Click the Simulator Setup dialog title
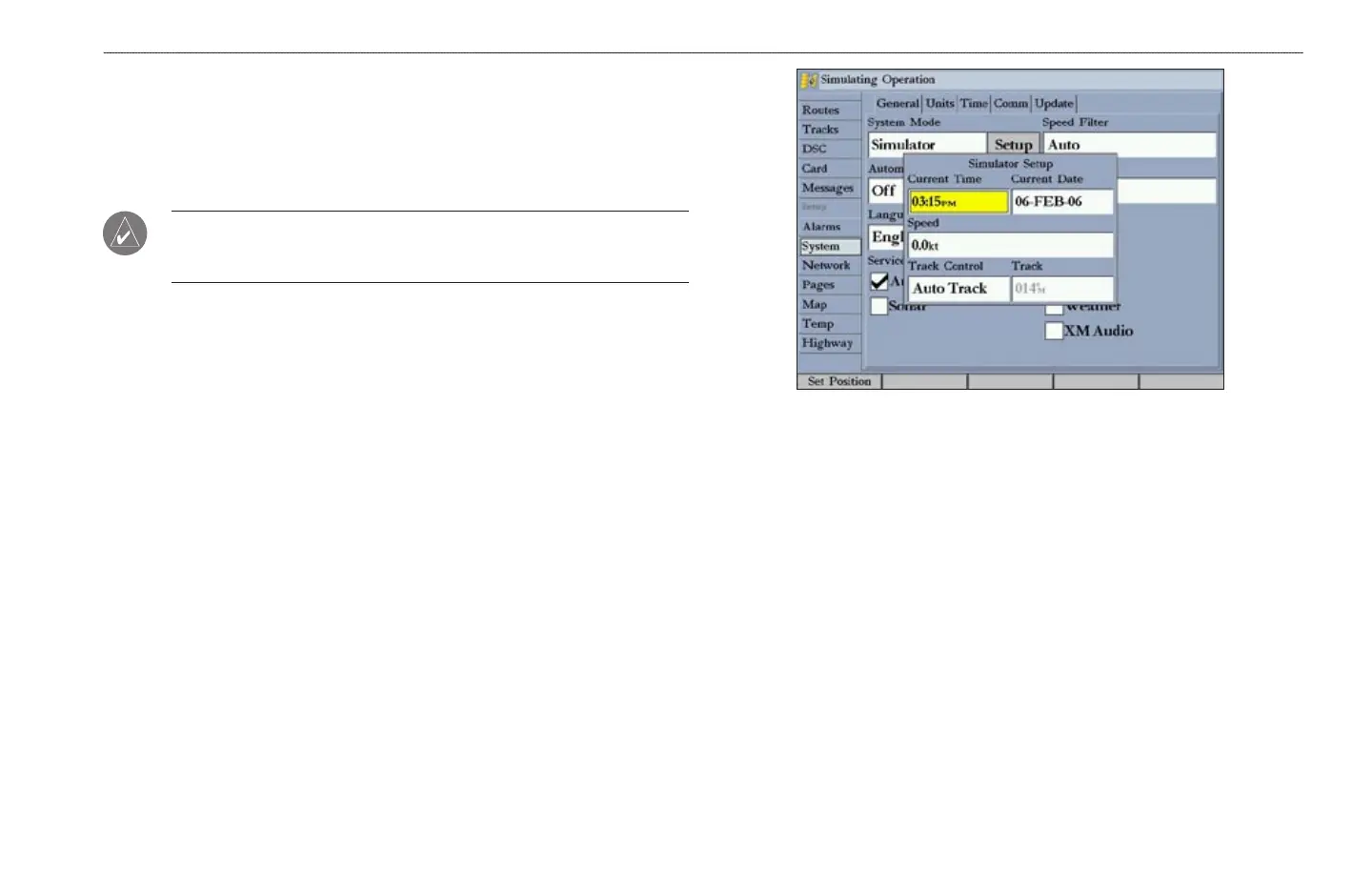1372x892 pixels. tap(1011, 164)
